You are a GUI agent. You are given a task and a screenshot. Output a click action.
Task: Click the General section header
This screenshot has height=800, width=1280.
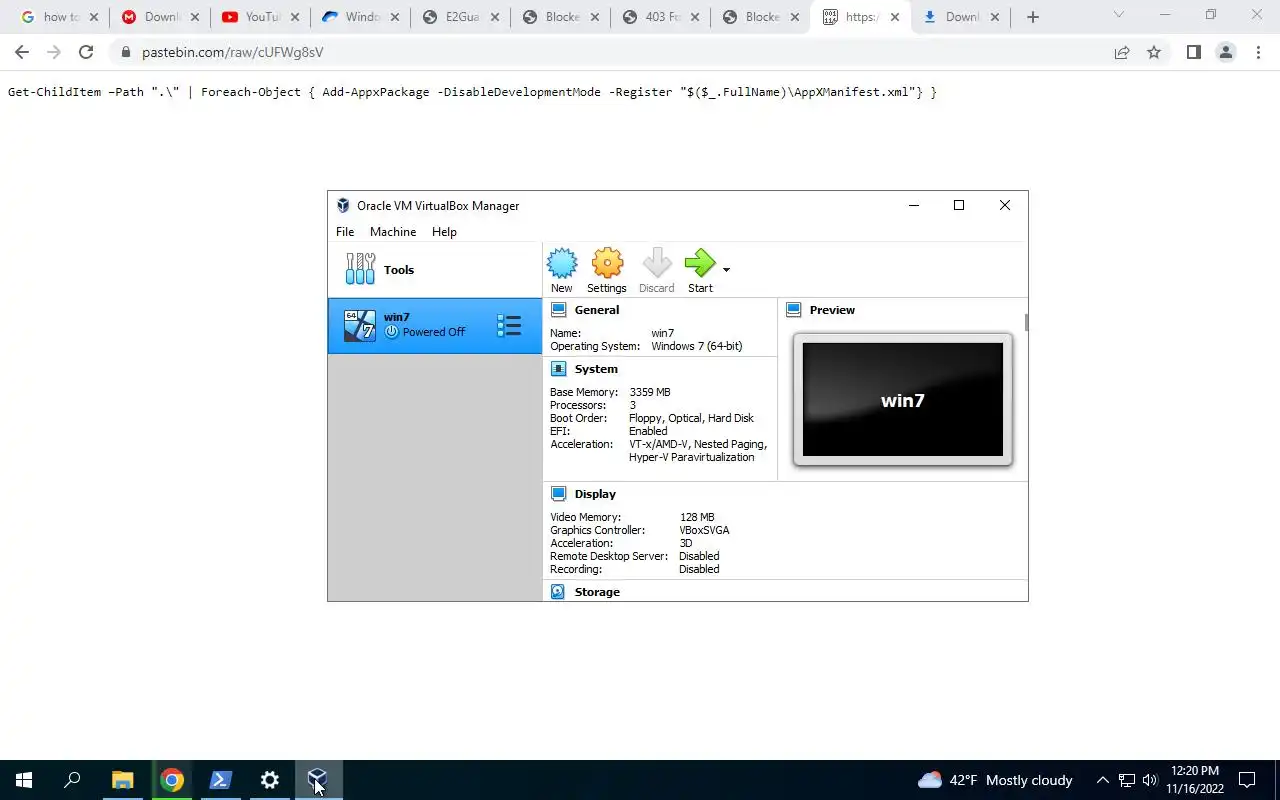click(x=597, y=310)
